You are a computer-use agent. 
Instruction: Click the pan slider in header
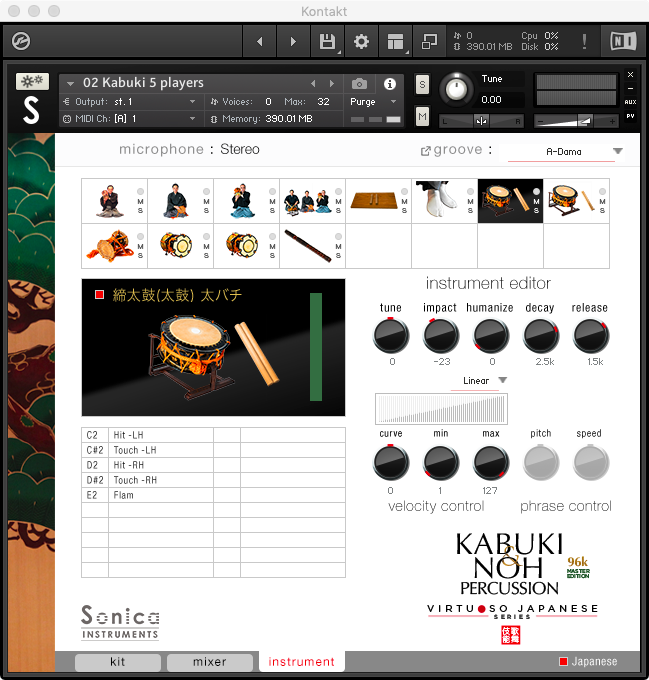point(482,121)
